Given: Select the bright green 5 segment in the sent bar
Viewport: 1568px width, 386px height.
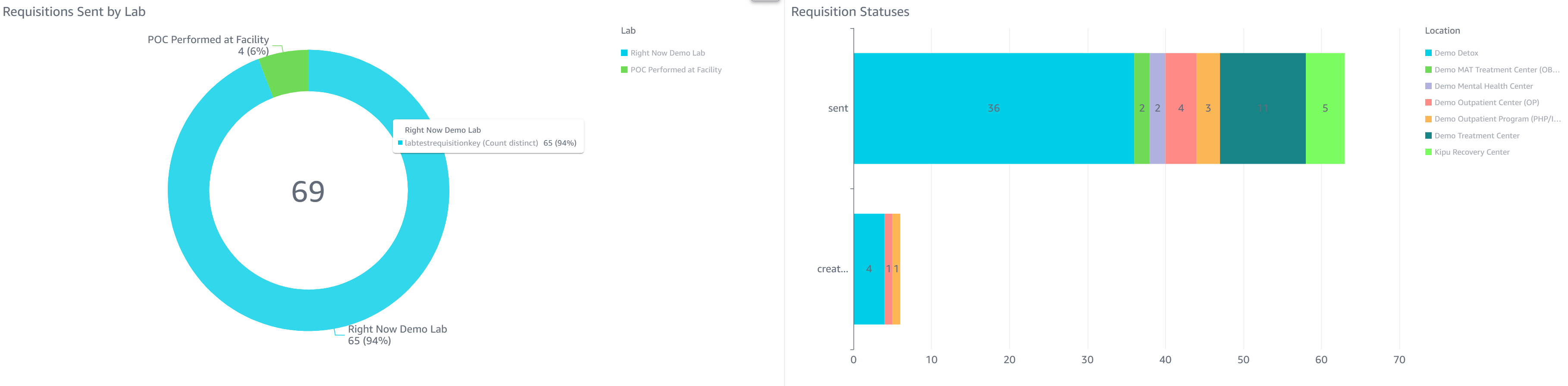Looking at the screenshot, I should coord(1325,108).
